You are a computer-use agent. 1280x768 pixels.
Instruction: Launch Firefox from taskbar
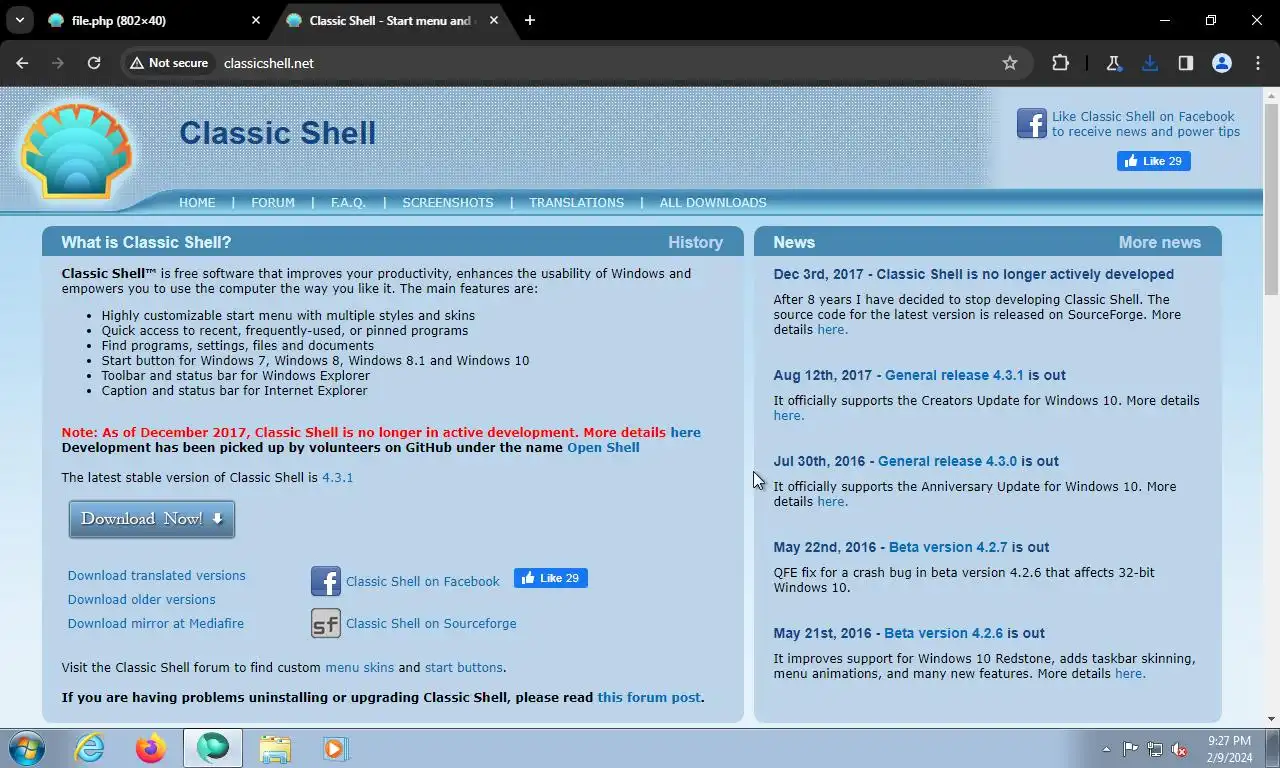[x=151, y=748]
